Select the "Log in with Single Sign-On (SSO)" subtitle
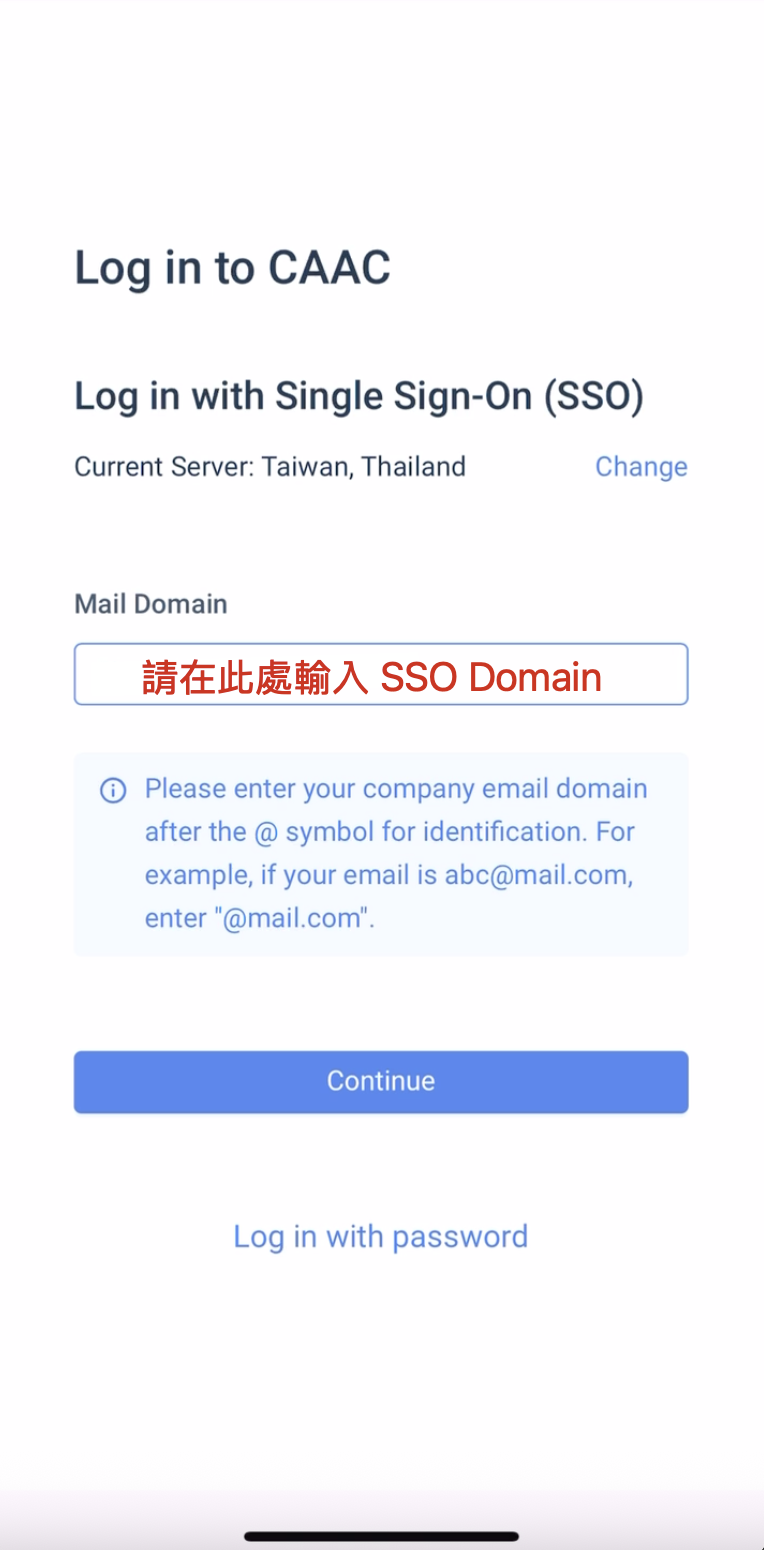Image resolution: width=764 pixels, height=1550 pixels. 359,397
